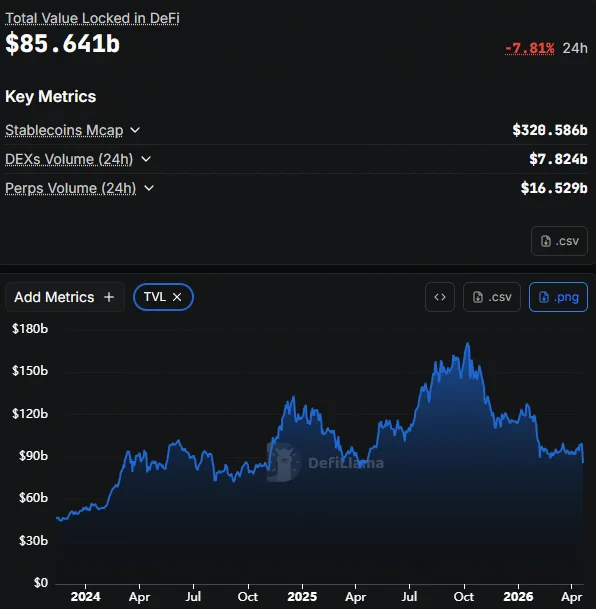The image size is (596, 609).
Task: Click the DEXs Volume (24h) label
Action: point(69,159)
